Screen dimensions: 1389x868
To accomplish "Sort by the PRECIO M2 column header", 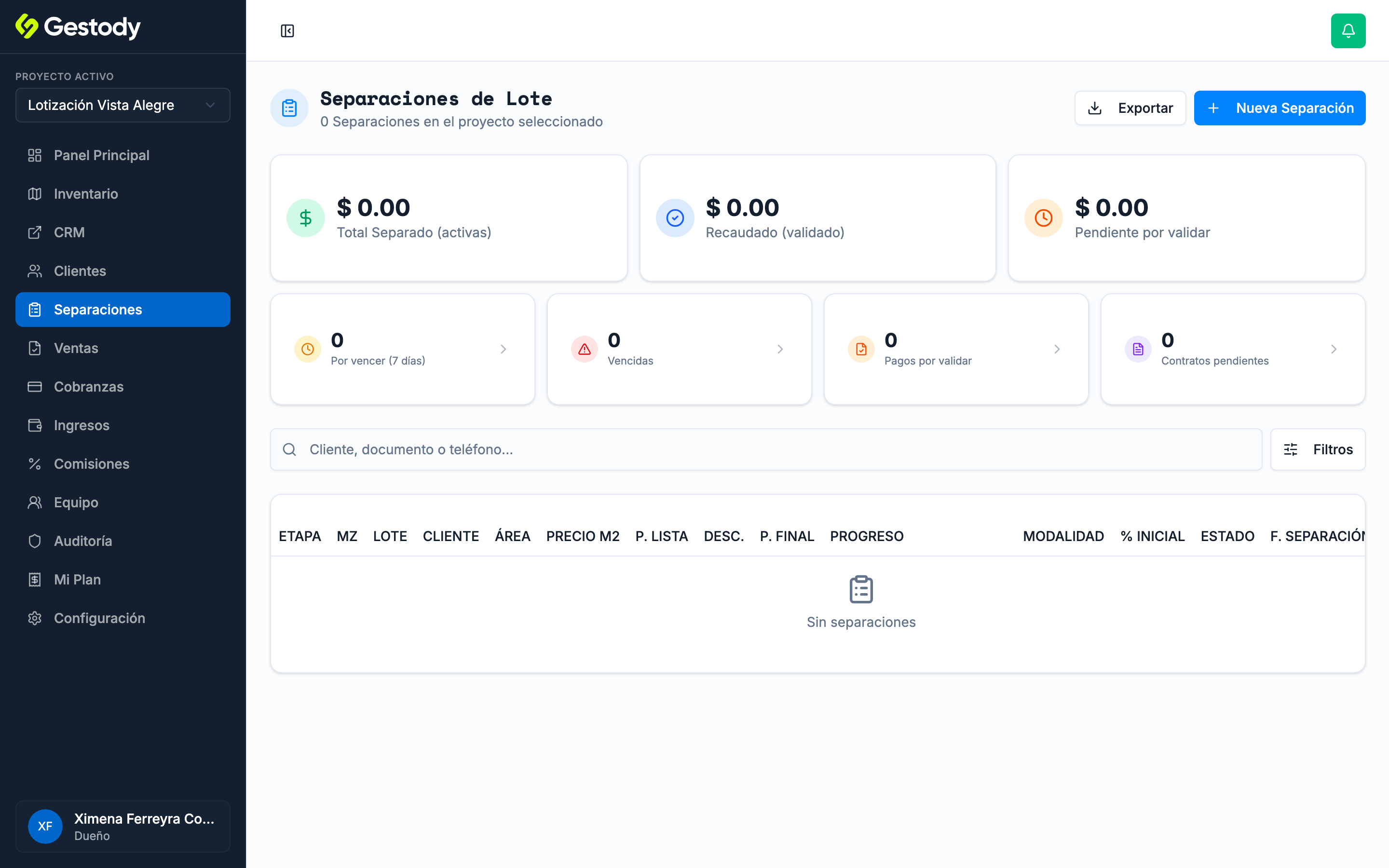I will [x=583, y=536].
